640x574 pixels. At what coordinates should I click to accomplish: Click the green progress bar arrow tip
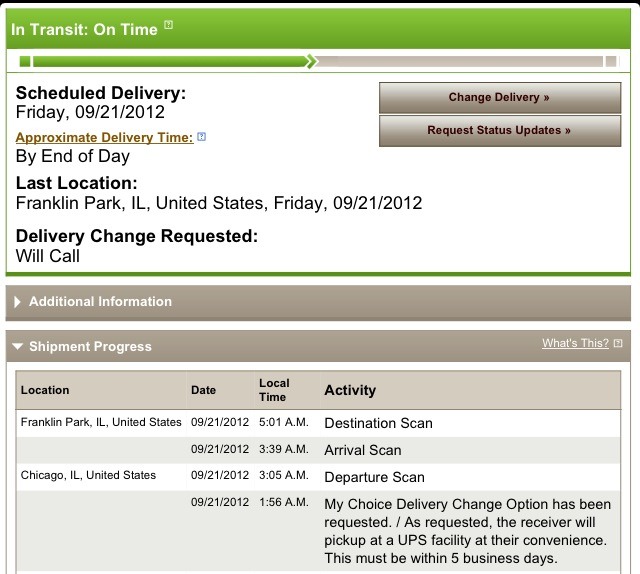point(311,62)
